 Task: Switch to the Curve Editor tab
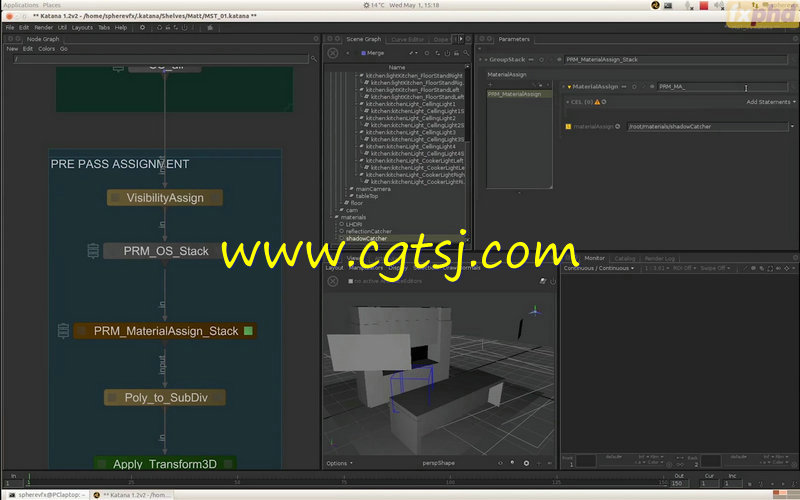407,39
